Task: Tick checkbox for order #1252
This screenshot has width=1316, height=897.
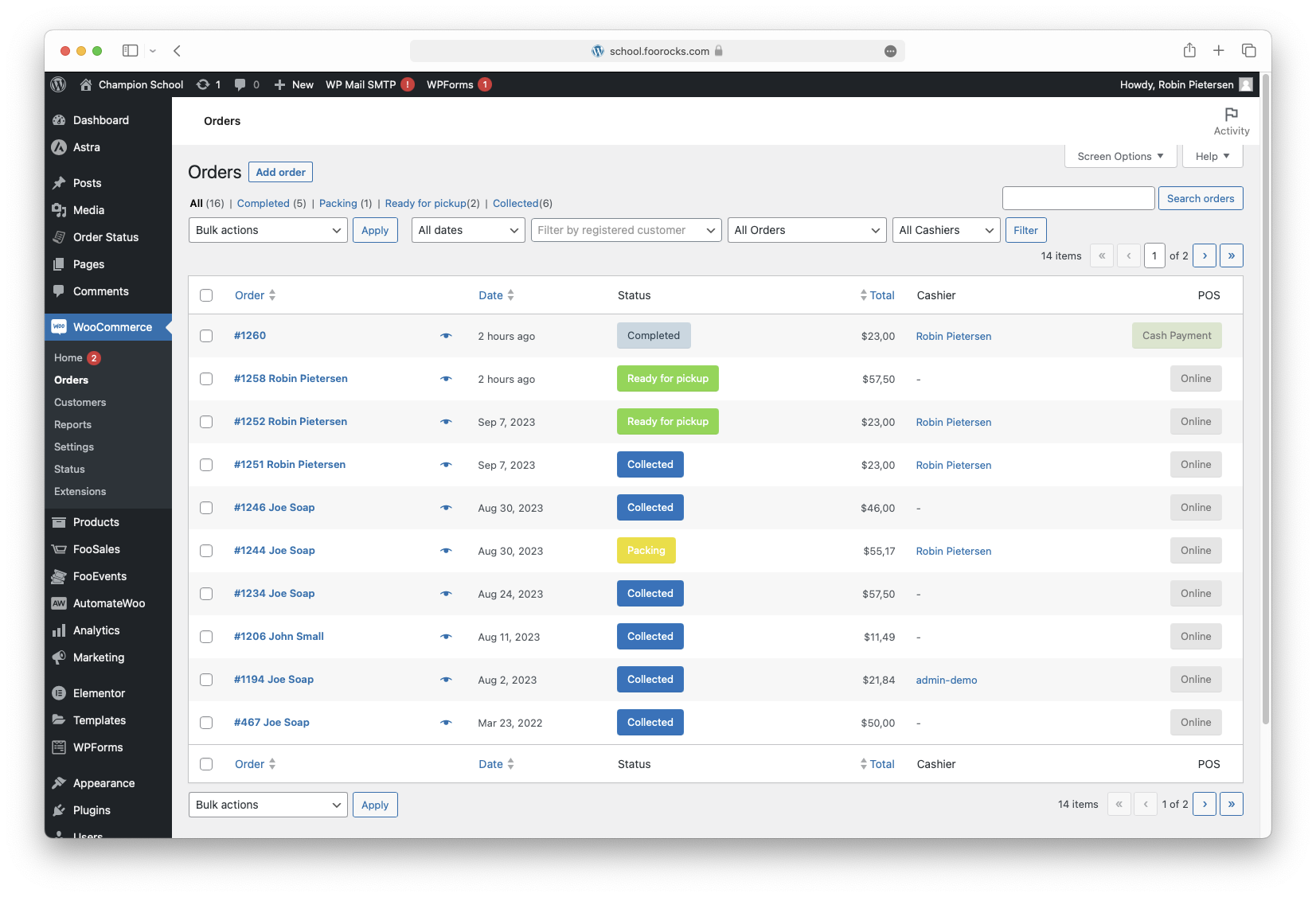Action: click(206, 422)
